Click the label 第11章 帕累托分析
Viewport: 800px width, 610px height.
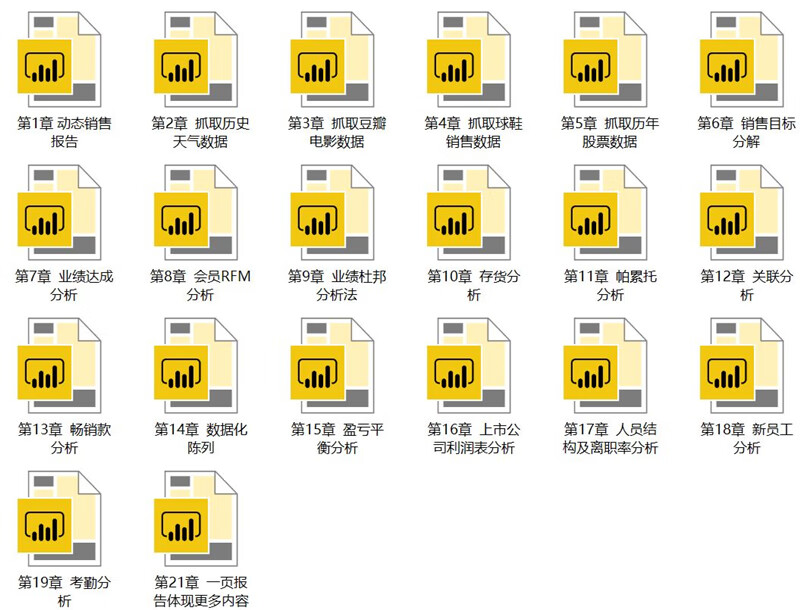[610, 285]
